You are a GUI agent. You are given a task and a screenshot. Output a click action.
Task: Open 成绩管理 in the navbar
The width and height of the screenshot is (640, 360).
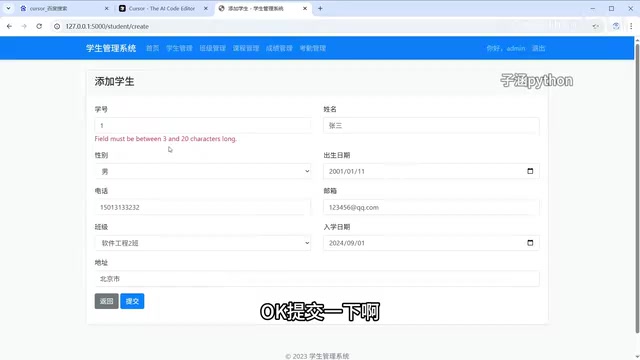[x=279, y=48]
